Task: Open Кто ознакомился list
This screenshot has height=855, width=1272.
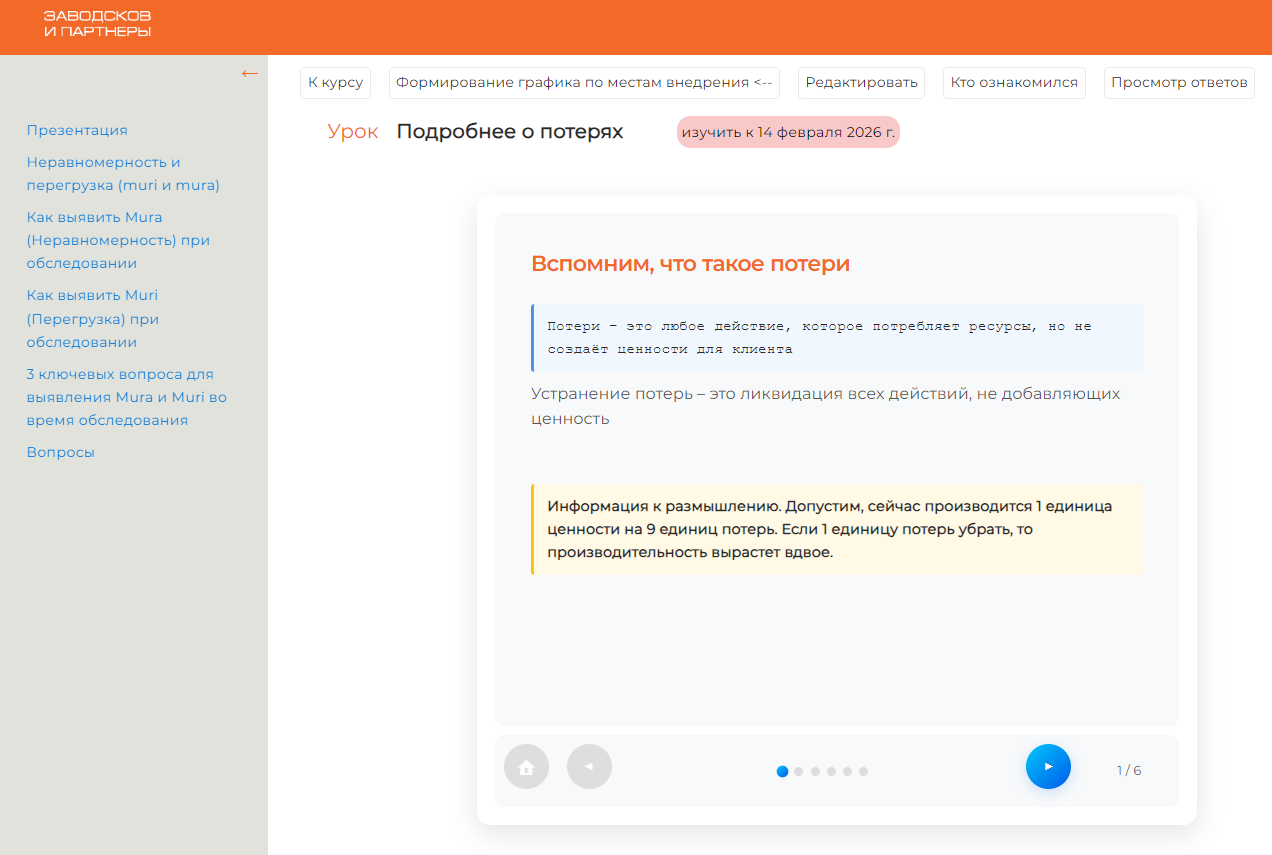Action: (x=1014, y=83)
